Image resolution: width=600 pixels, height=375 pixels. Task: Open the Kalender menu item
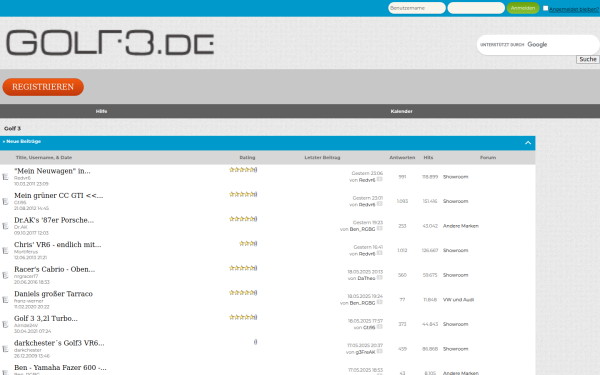401,111
